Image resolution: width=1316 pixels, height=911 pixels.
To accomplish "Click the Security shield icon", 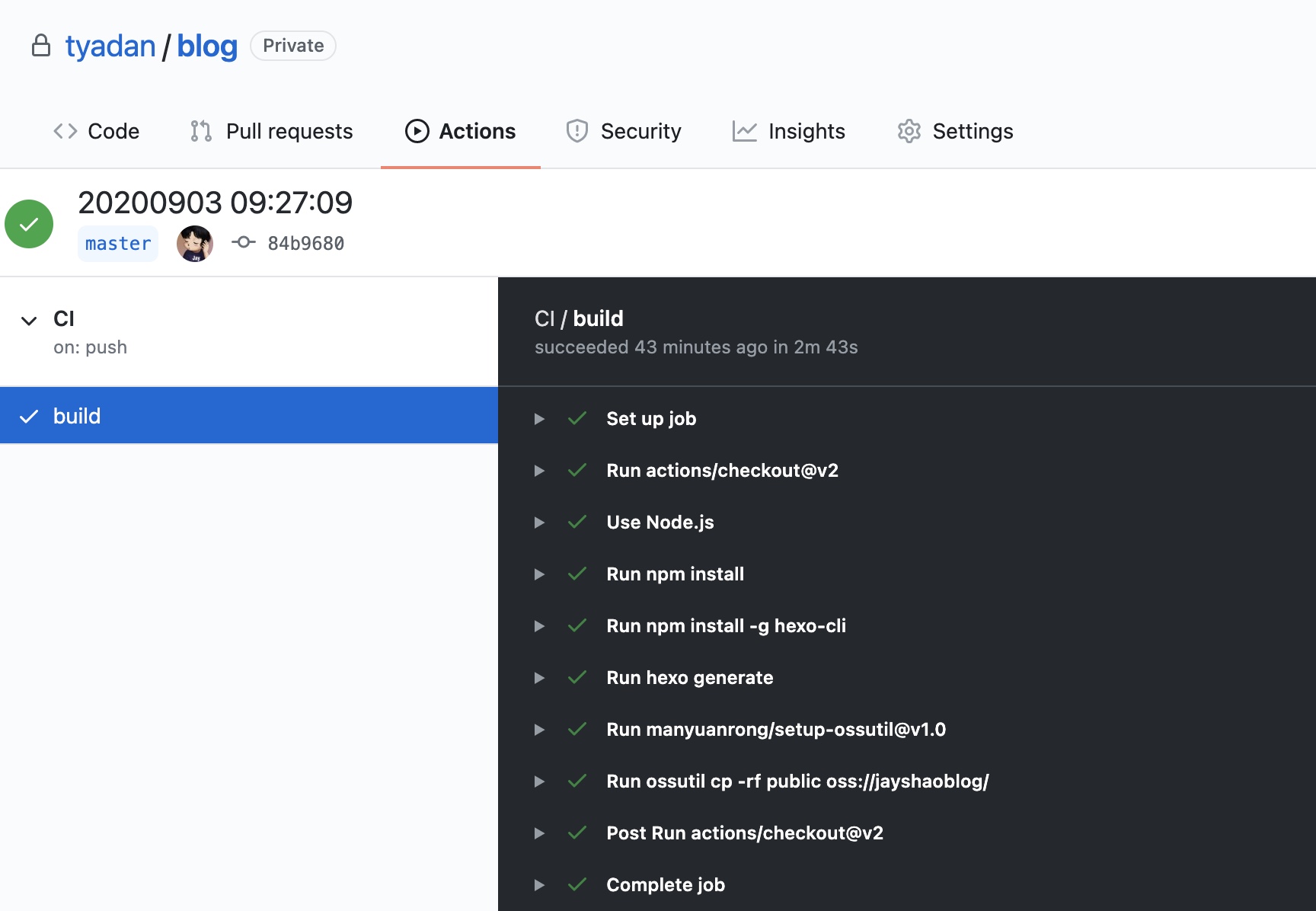I will (577, 131).
